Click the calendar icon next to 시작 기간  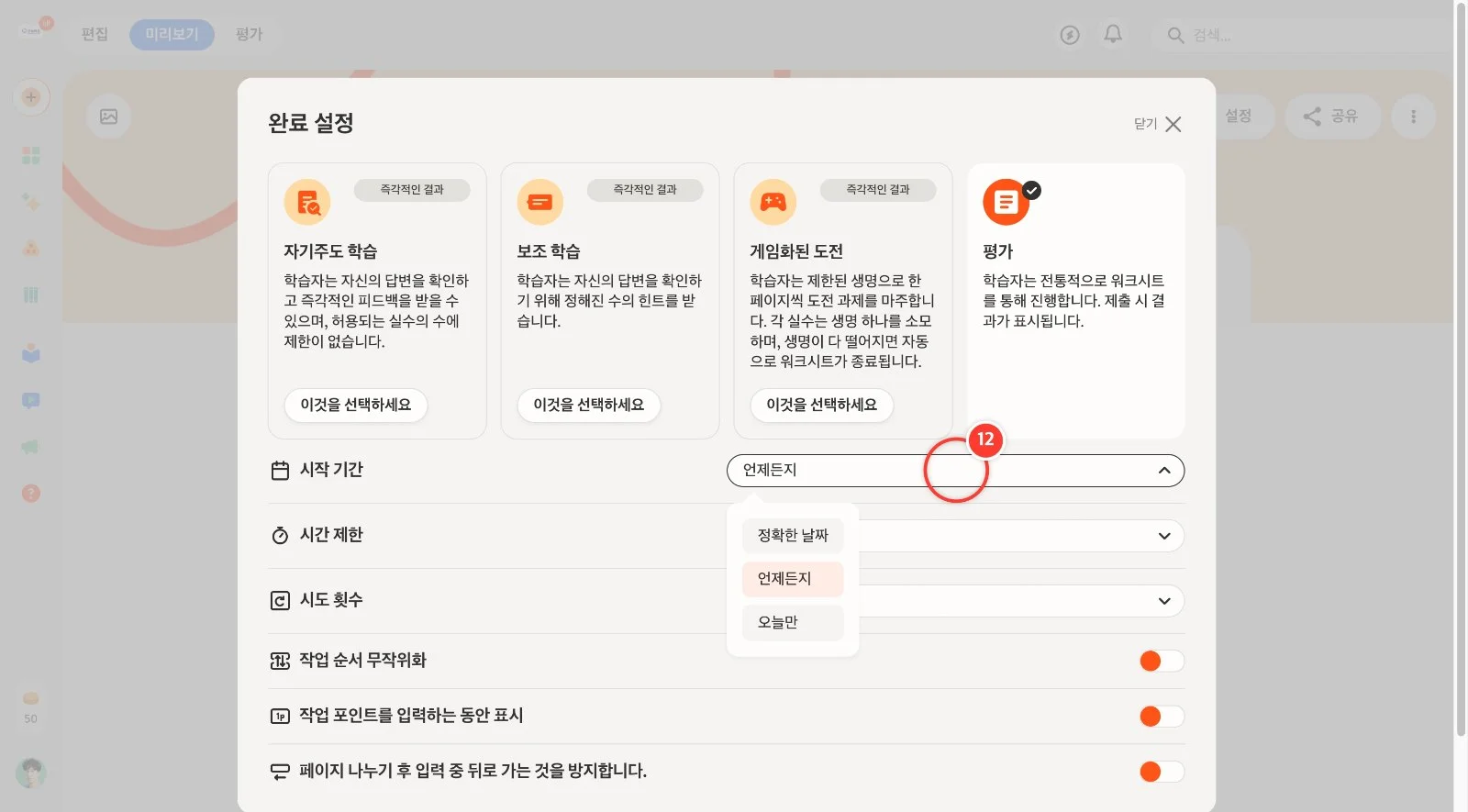click(280, 471)
